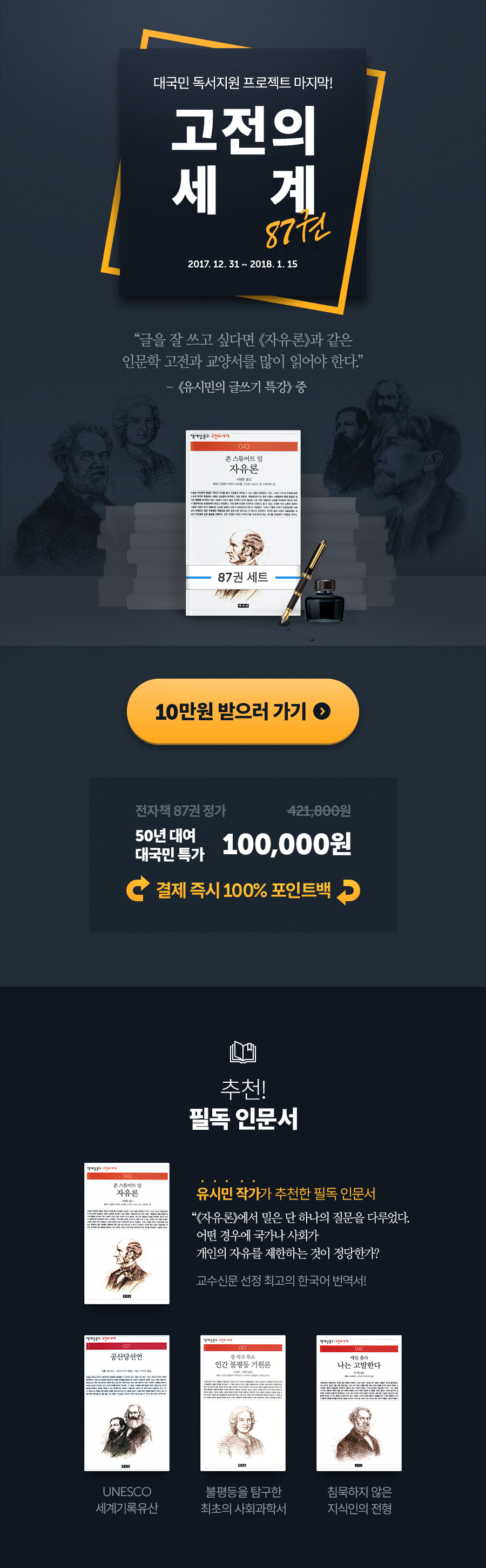The height and width of the screenshot is (1568, 486).
Task: Open the 공산당선언 book cover
Action: [x=126, y=1403]
